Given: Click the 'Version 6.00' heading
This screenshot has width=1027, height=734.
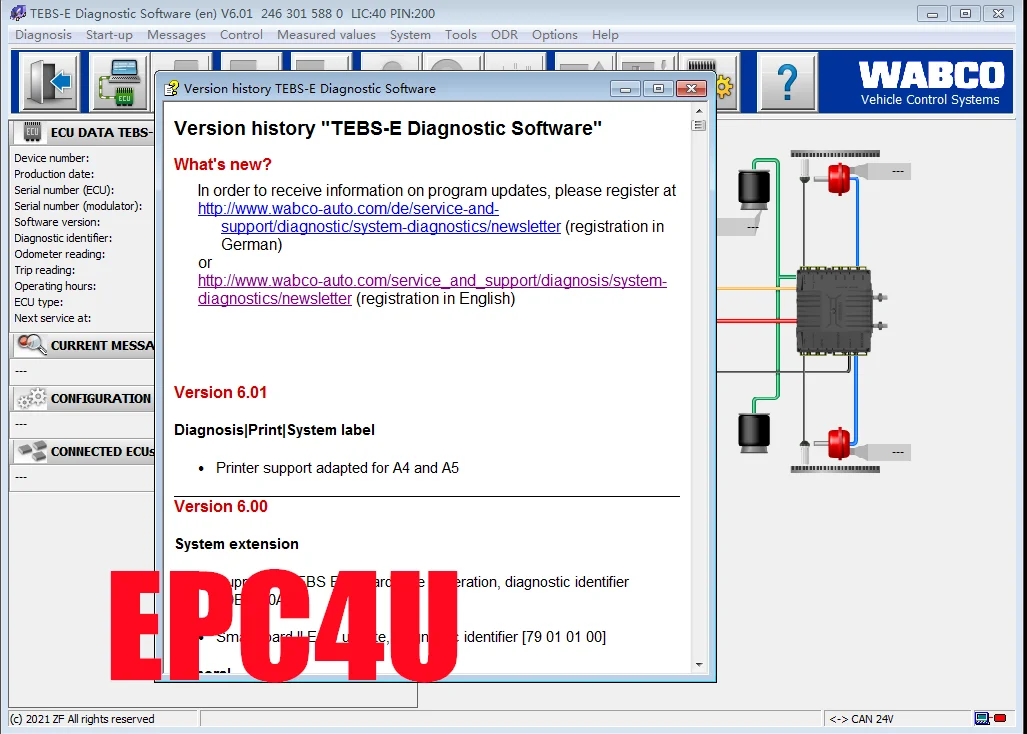Looking at the screenshot, I should [221, 506].
